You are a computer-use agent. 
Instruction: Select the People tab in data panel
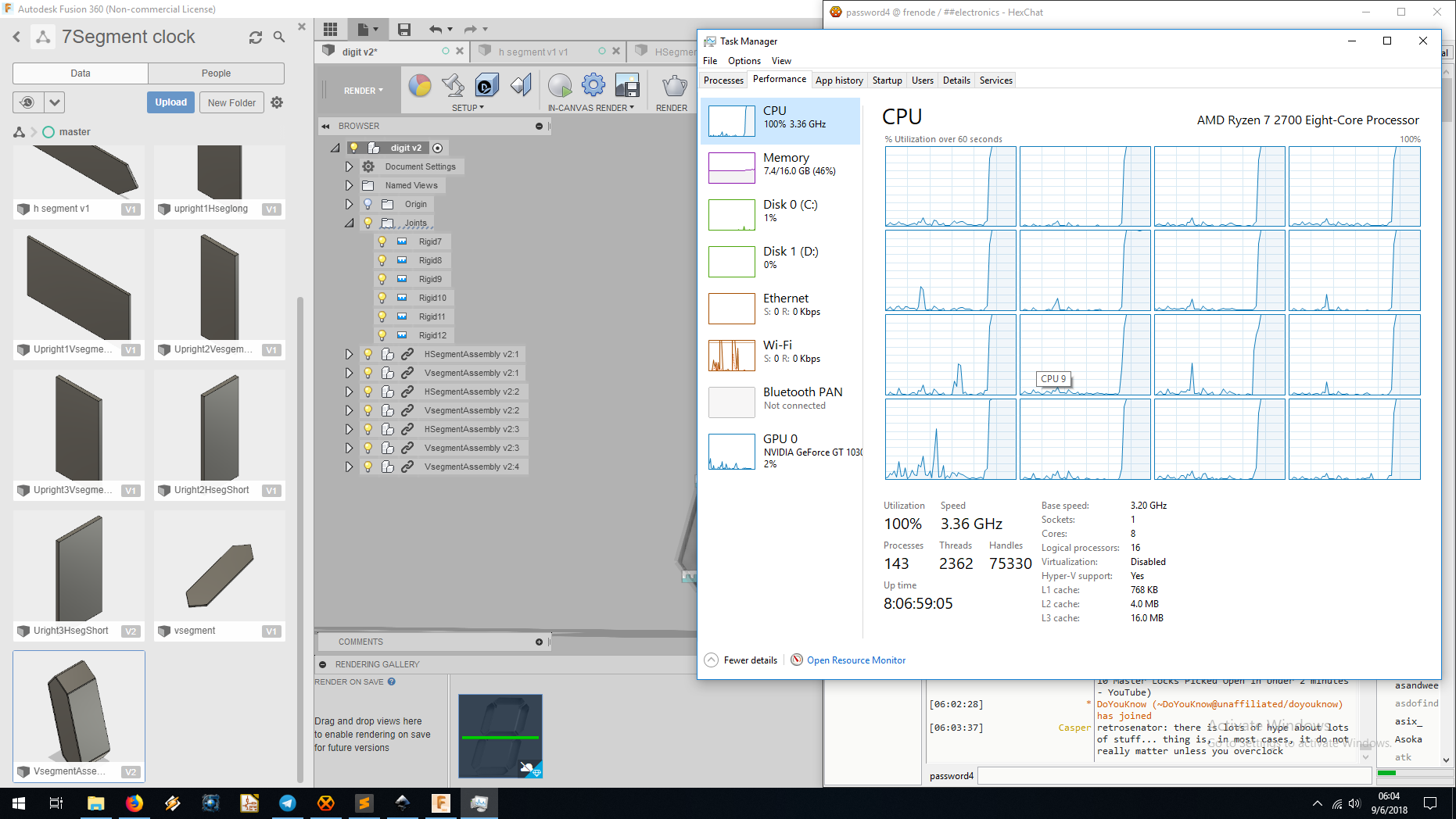tap(216, 73)
